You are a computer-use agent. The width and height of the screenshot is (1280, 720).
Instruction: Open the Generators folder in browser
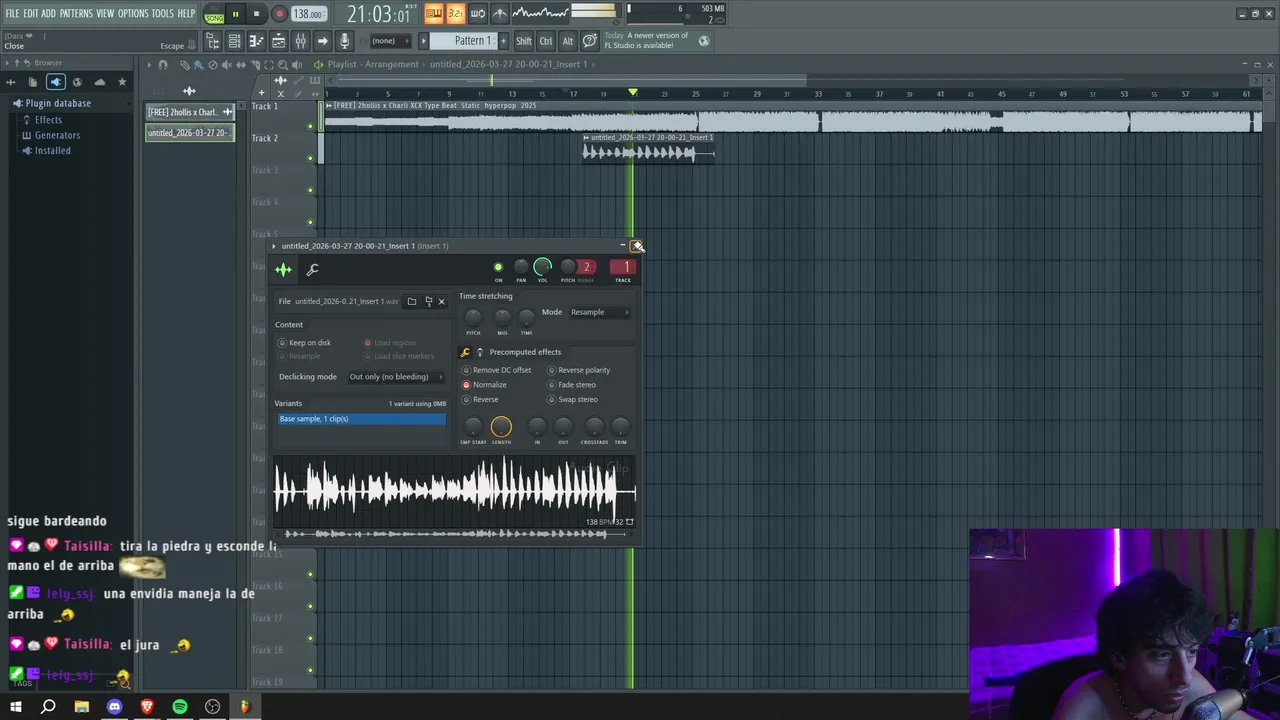57,135
